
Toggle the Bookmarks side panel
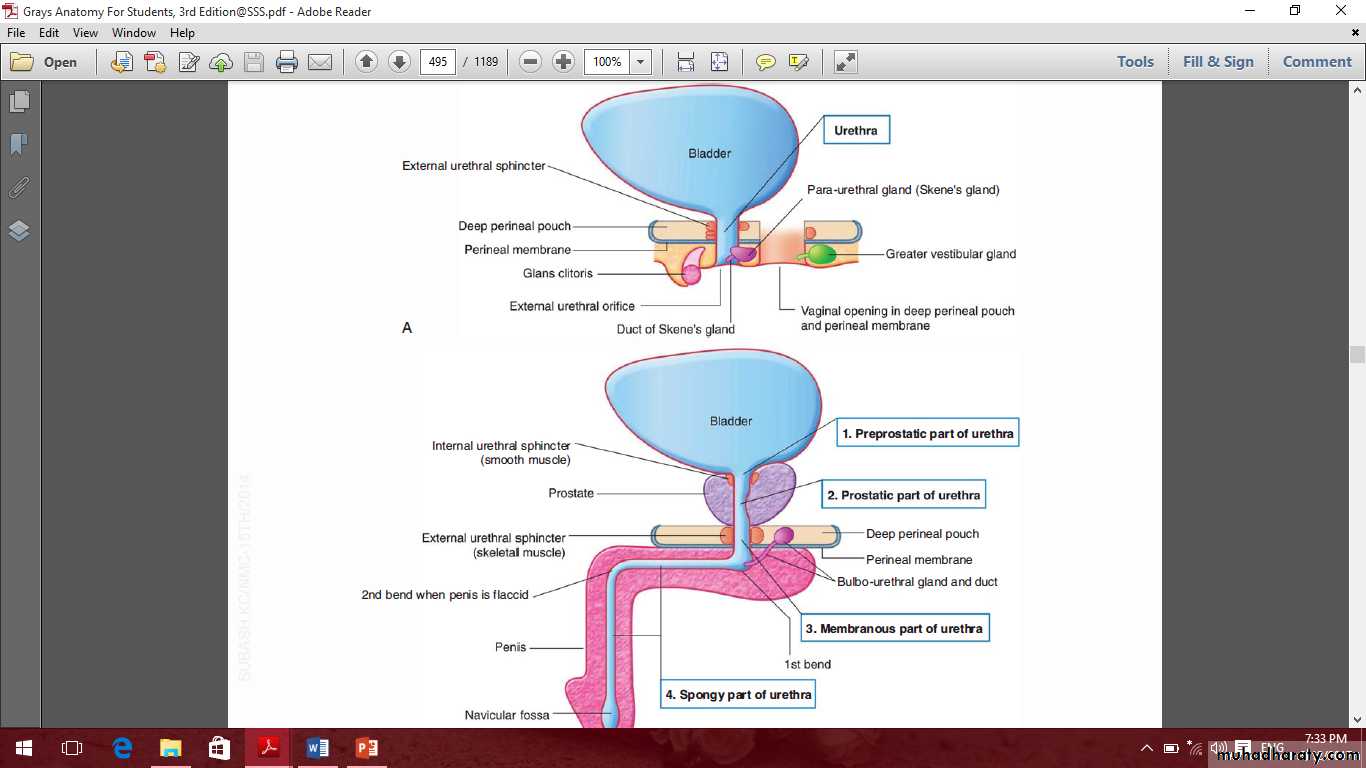point(19,145)
